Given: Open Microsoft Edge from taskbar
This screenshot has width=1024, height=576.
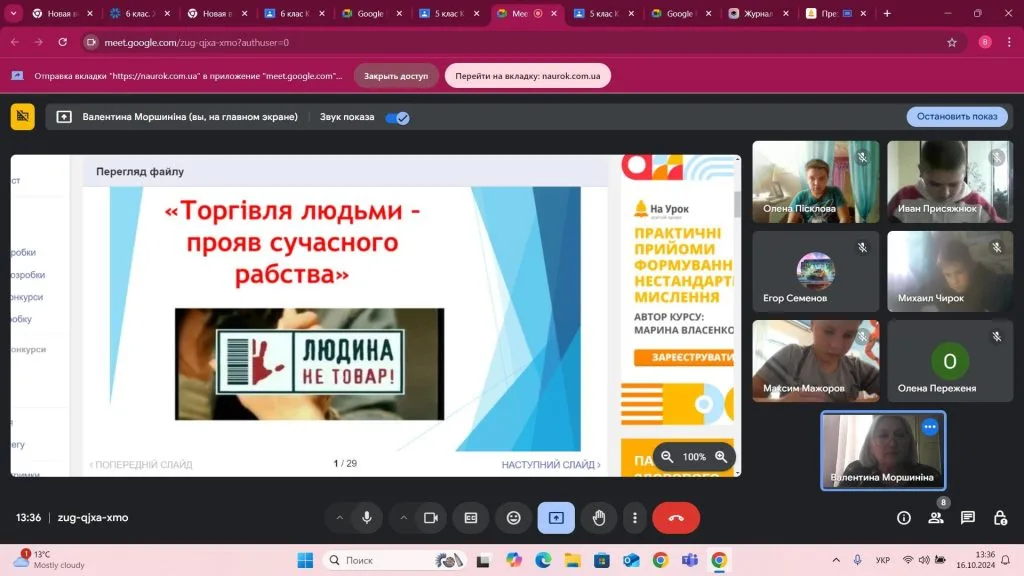Looking at the screenshot, I should pyautogui.click(x=543, y=560).
